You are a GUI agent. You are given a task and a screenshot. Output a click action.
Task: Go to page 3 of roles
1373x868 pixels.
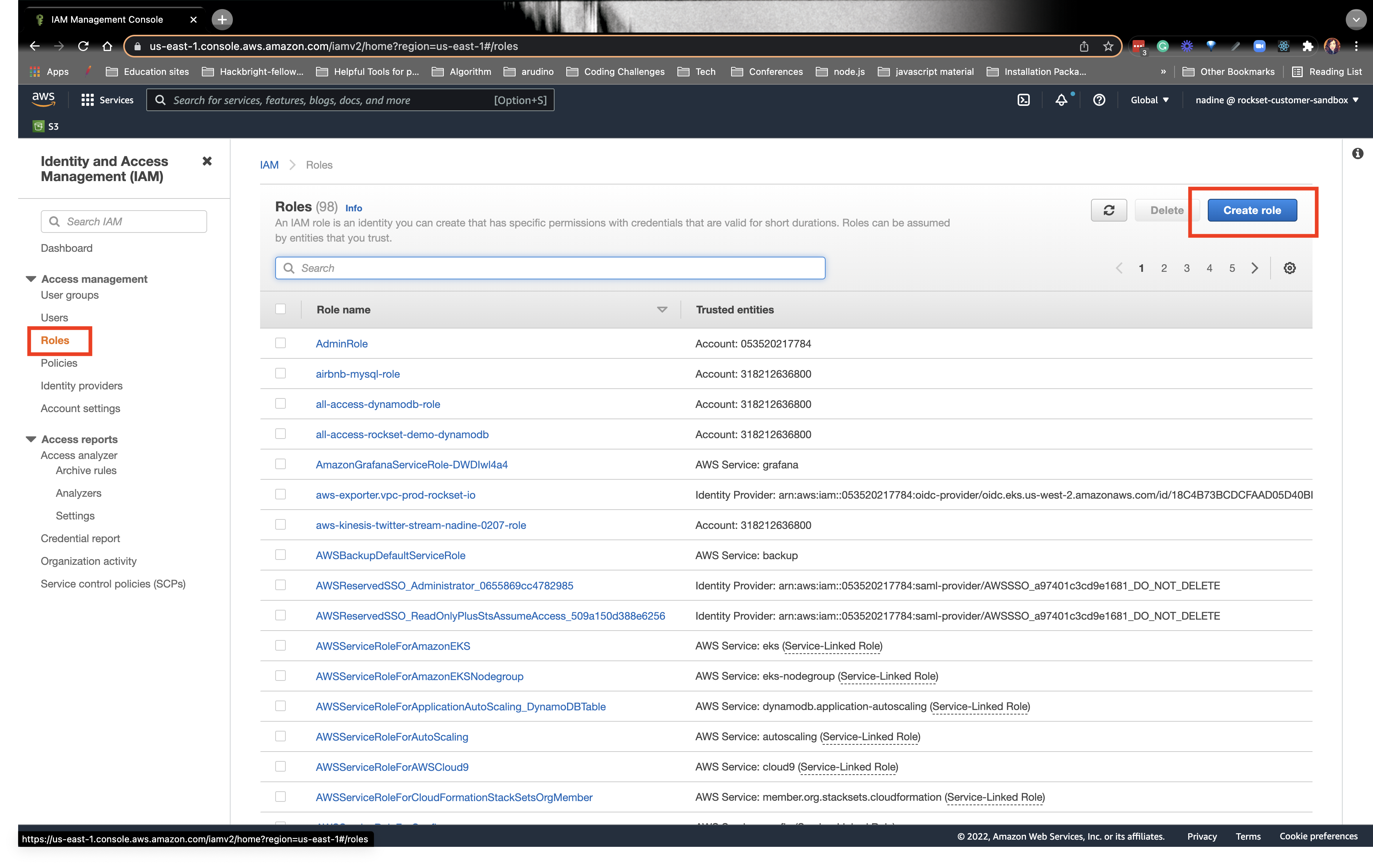click(x=1187, y=268)
